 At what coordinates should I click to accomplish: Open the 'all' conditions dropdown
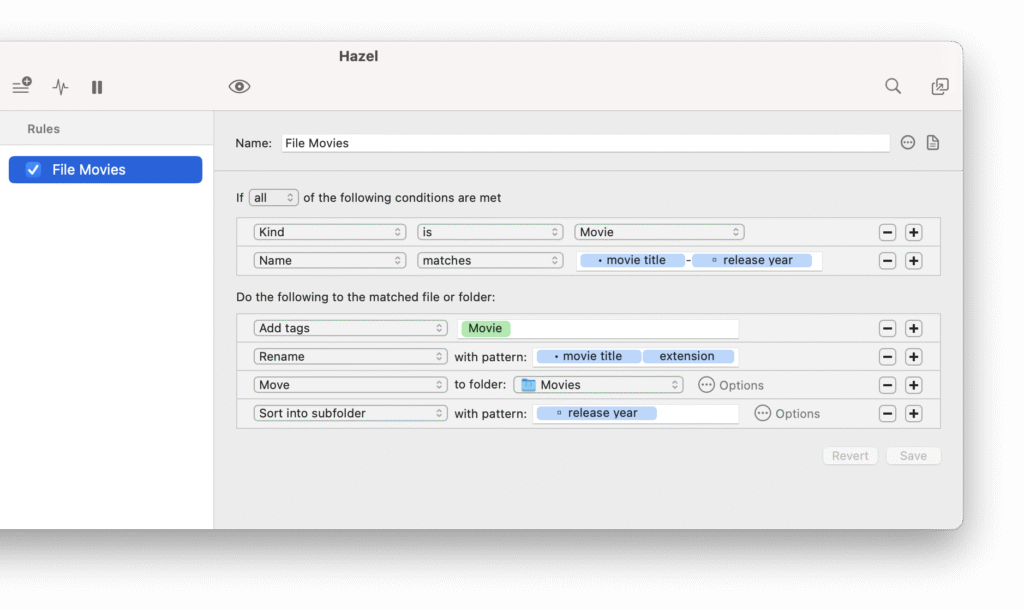tap(274, 197)
